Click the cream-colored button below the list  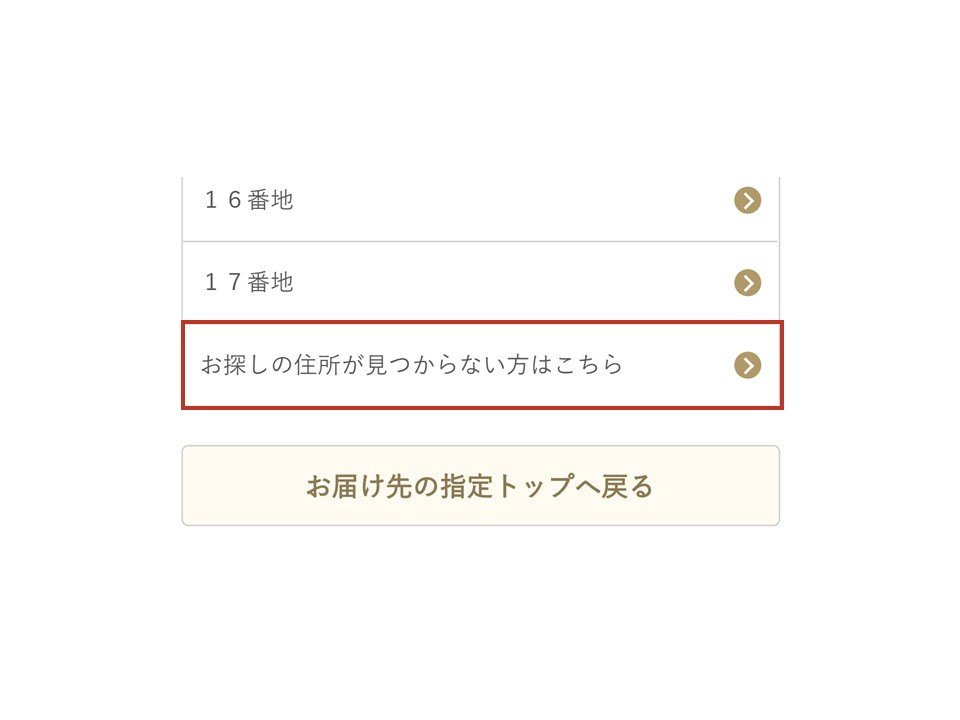[x=480, y=486]
